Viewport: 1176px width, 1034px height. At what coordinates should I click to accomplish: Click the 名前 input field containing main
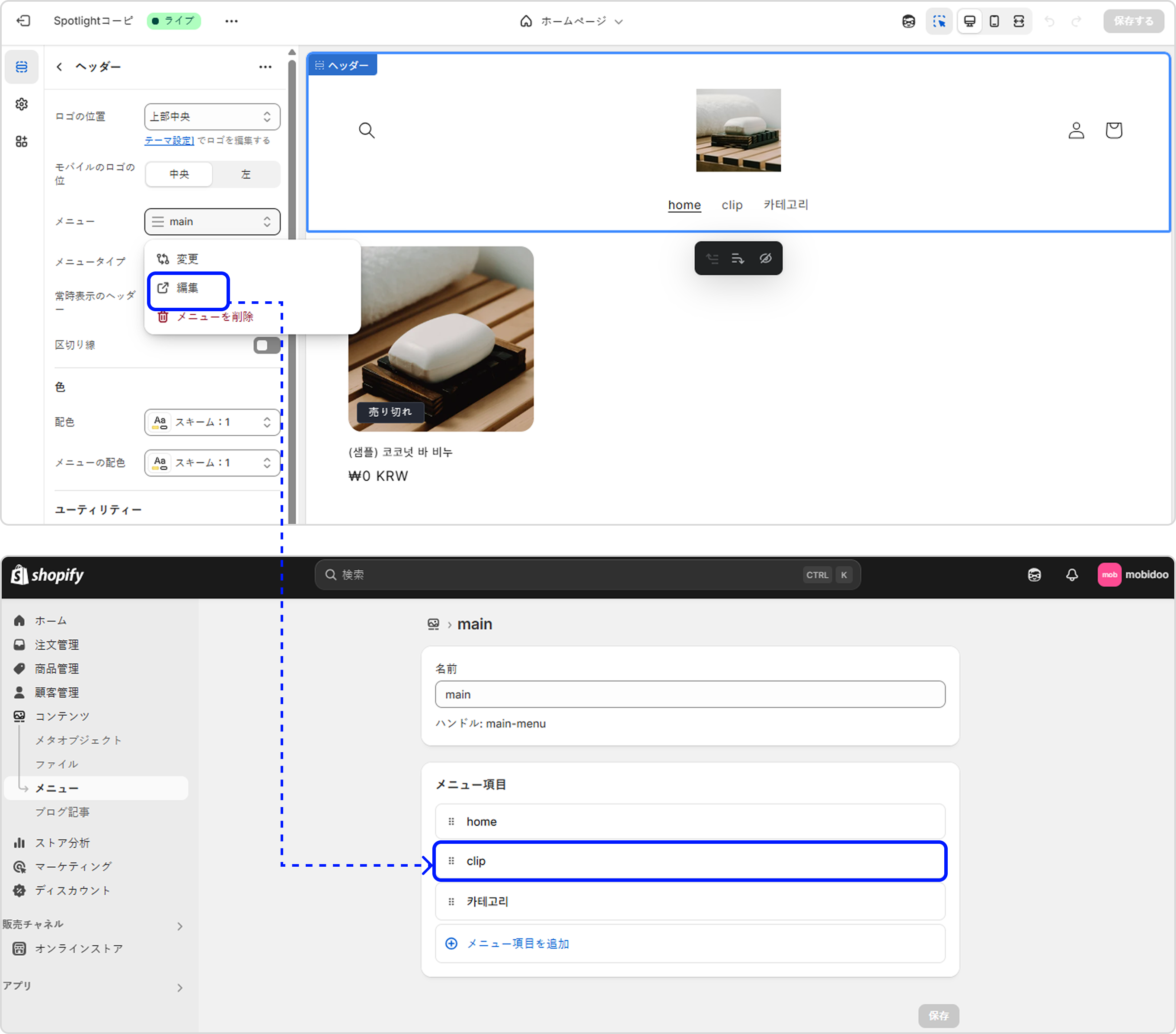[689, 694]
